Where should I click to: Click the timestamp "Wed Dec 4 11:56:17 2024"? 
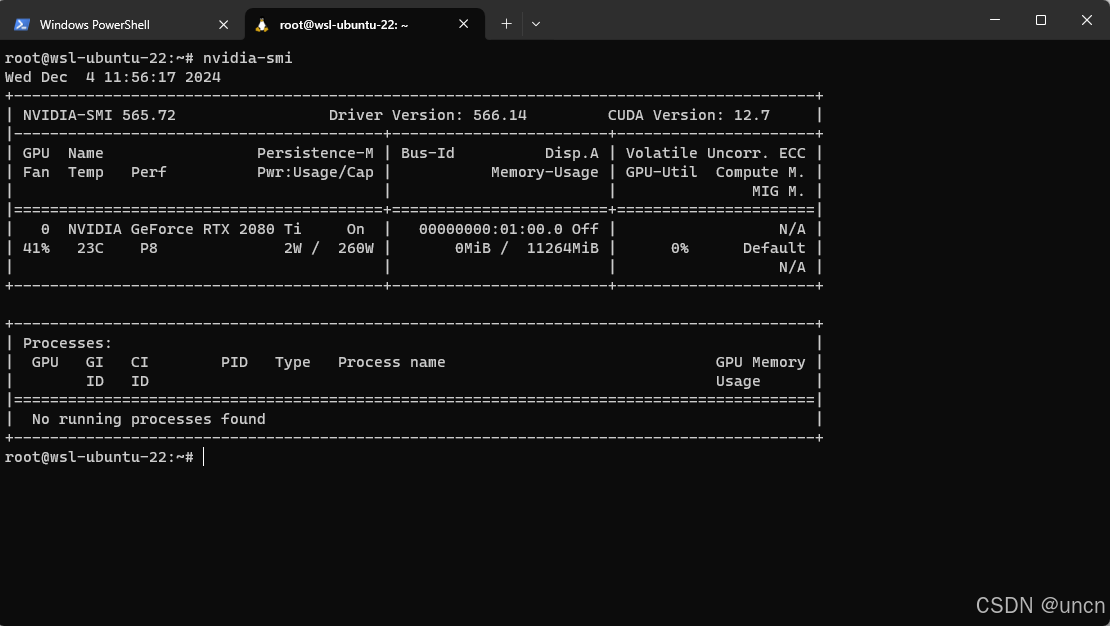click(113, 77)
